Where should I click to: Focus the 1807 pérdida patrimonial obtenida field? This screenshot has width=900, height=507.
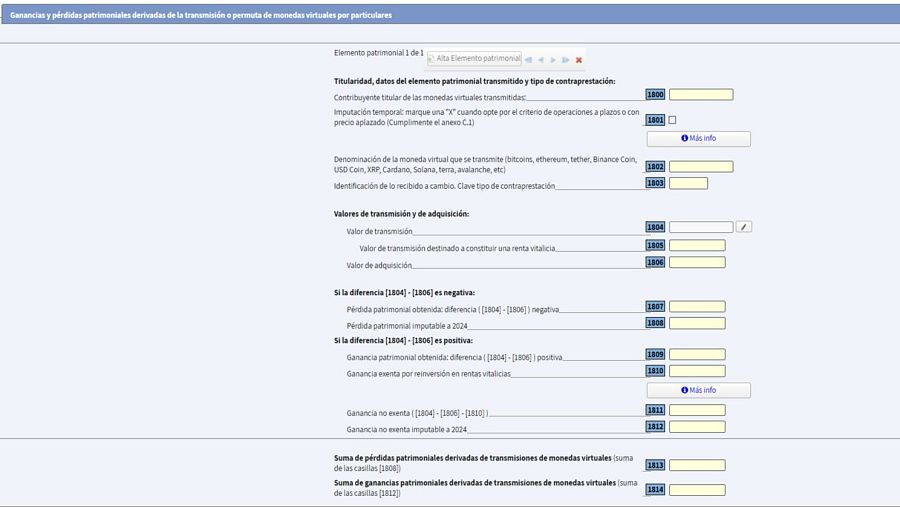point(697,307)
